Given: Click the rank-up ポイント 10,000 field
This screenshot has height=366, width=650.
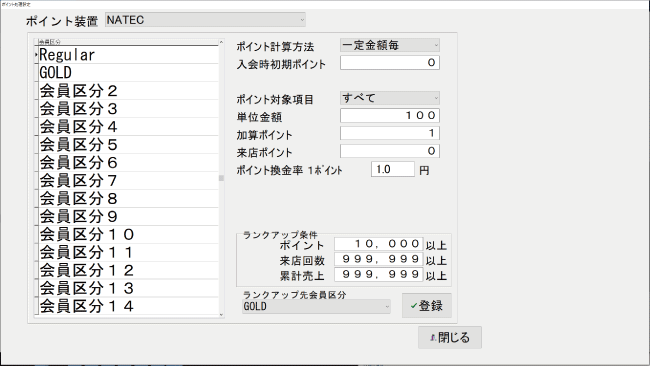Looking at the screenshot, I should (x=378, y=244).
